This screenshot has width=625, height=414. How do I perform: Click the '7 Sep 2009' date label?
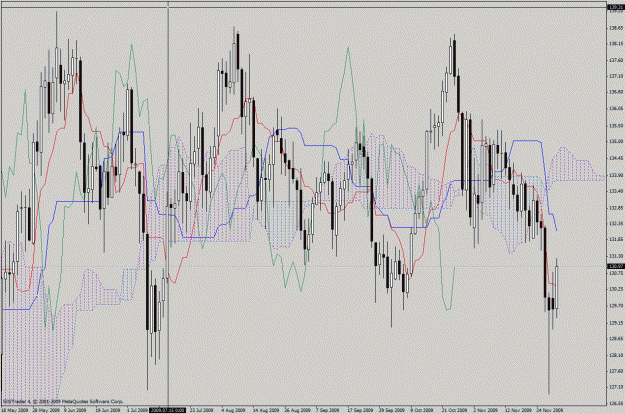point(327,410)
